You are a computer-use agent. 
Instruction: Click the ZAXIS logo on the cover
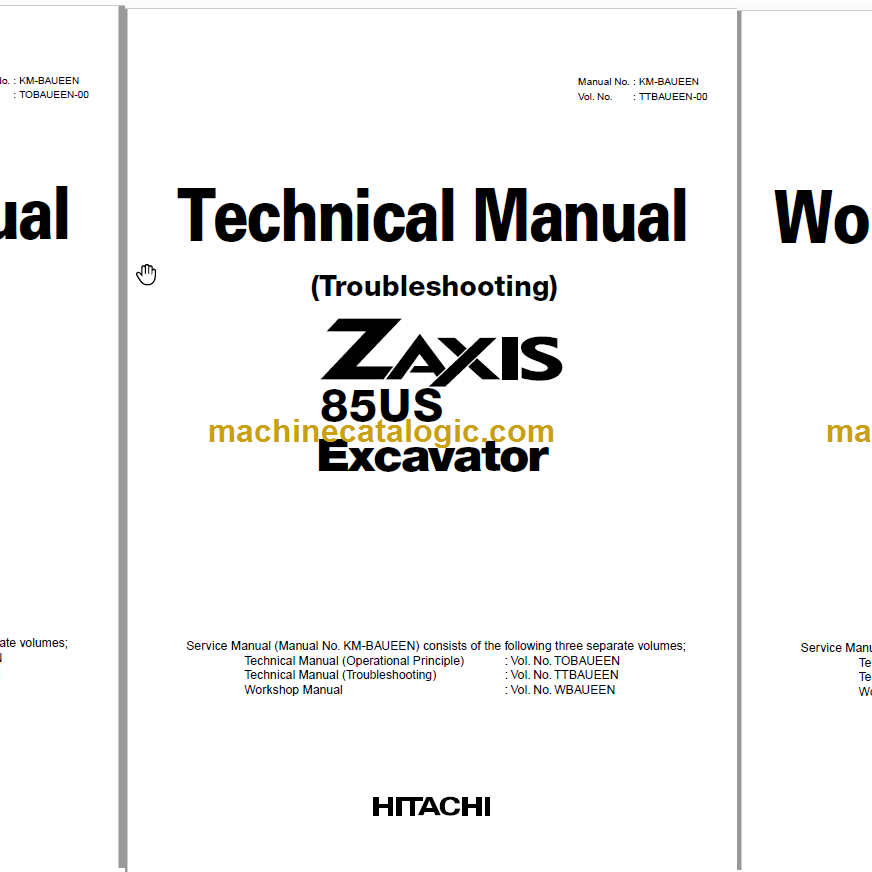[x=442, y=351]
